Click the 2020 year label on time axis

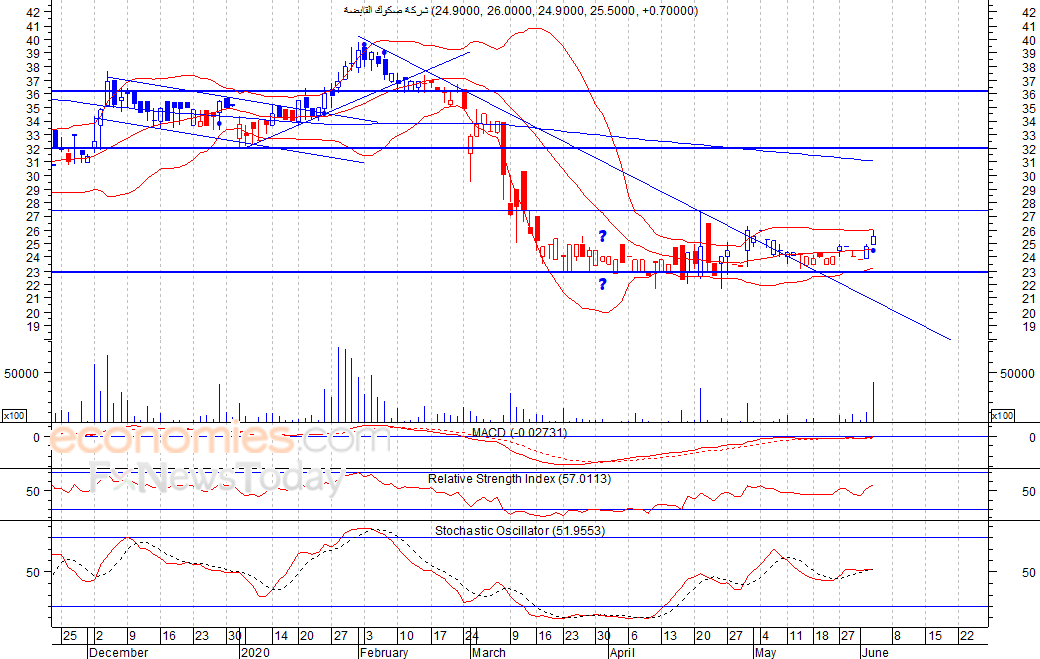(x=254, y=652)
